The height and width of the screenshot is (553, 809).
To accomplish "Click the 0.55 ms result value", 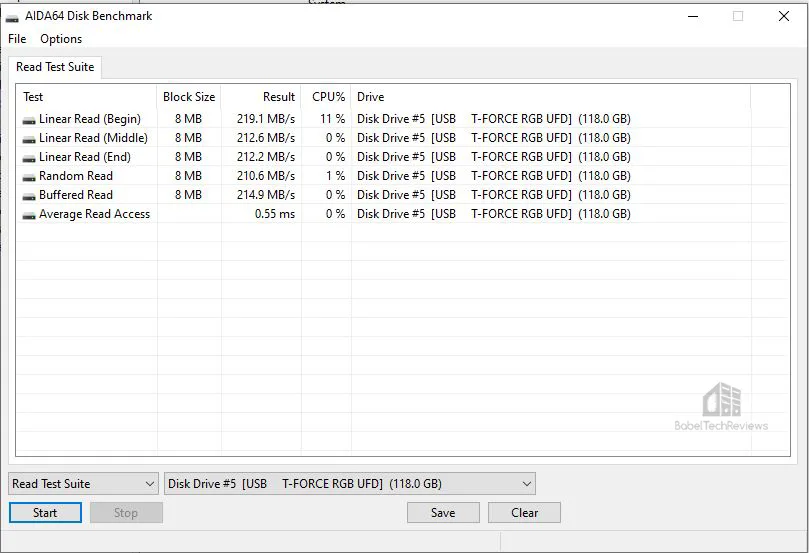I will 274,214.
